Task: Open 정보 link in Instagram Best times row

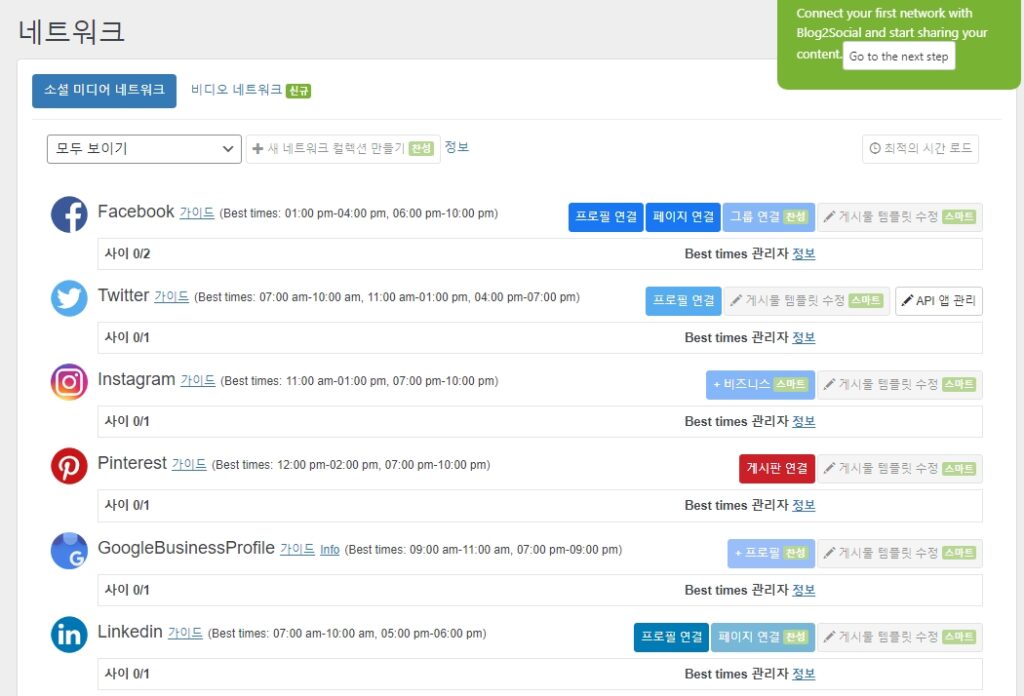Action: click(x=804, y=422)
